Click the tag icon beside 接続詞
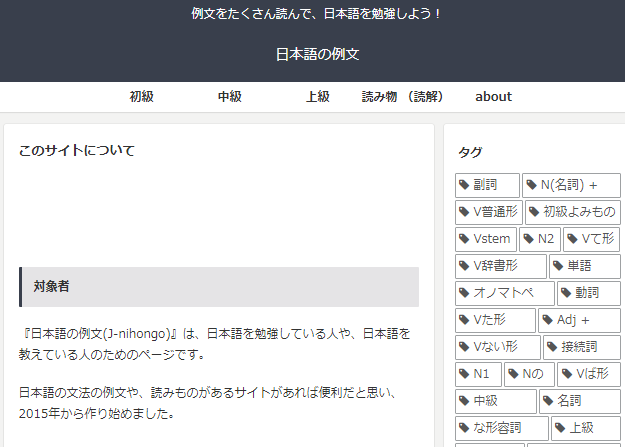Image resolution: width=625 pixels, height=447 pixels. [552, 347]
